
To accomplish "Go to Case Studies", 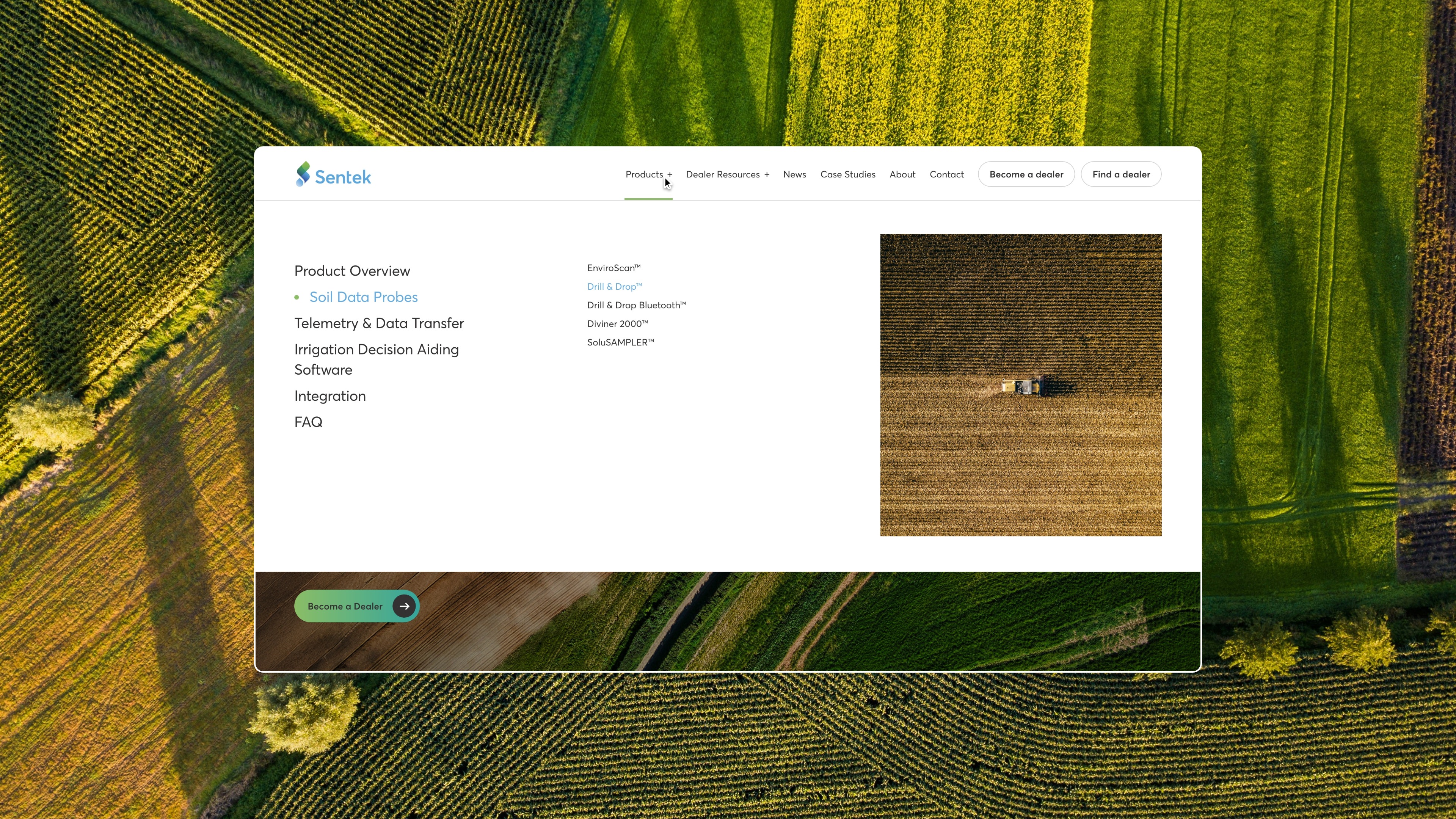I will (847, 174).
